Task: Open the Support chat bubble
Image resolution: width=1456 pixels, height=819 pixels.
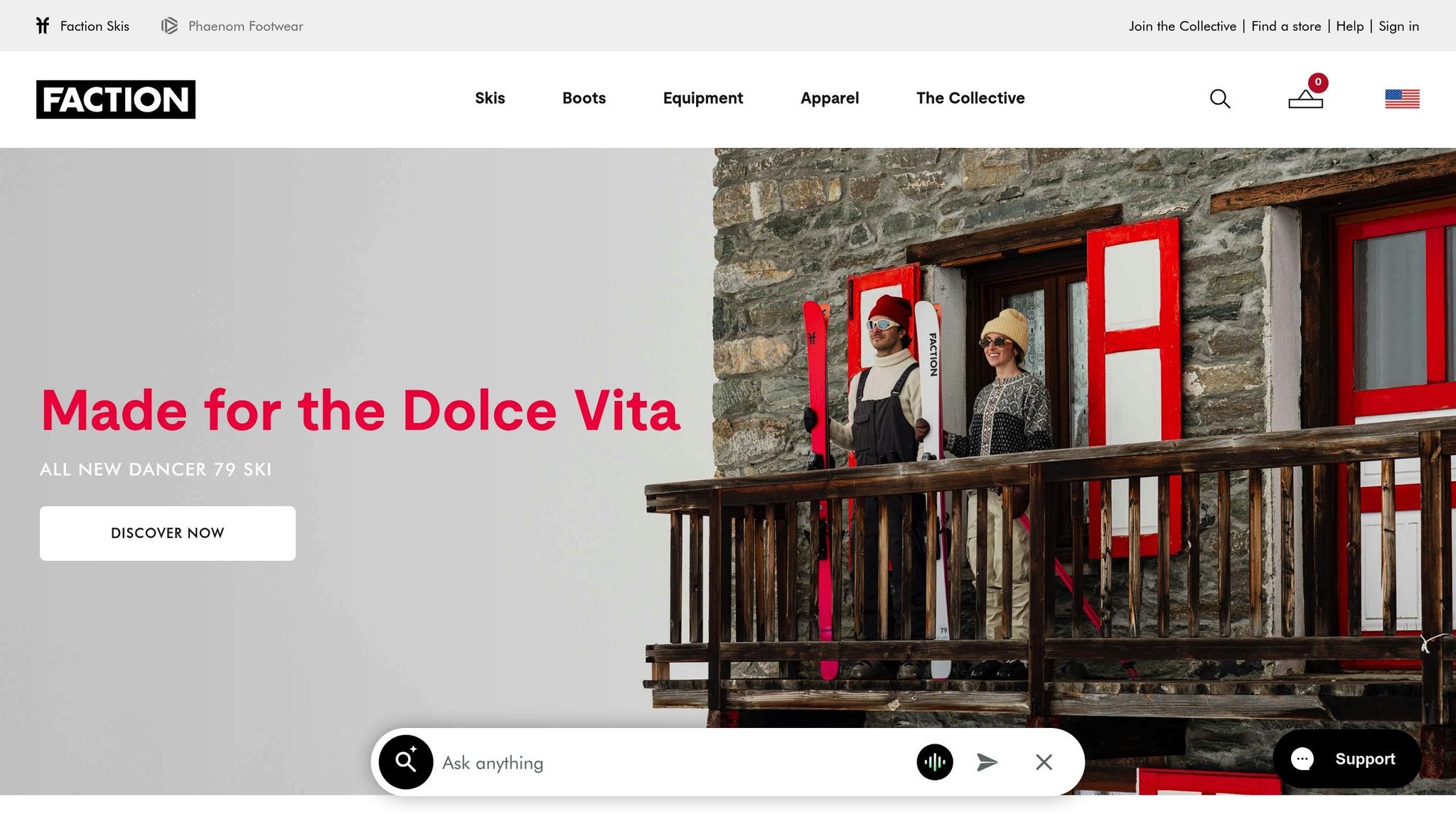Action: [x=1347, y=759]
